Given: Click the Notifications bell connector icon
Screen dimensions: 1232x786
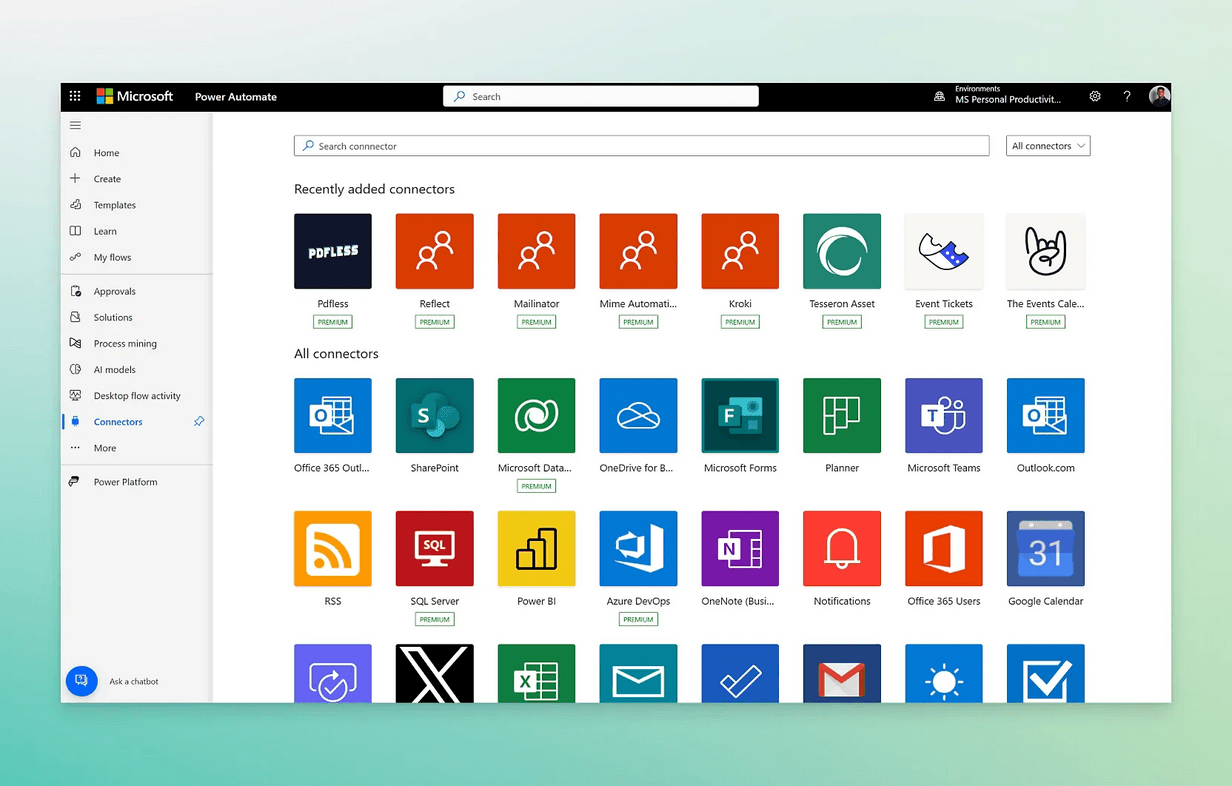Looking at the screenshot, I should 841,549.
